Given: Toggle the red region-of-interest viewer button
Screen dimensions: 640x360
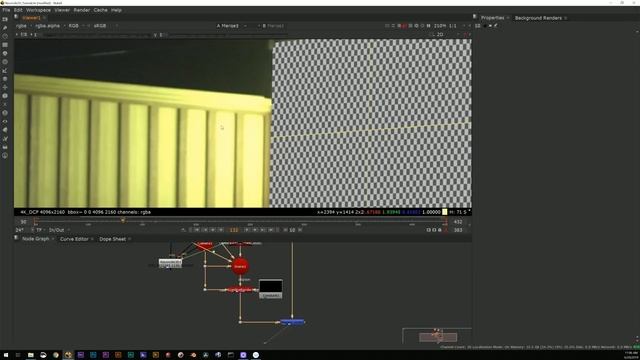Looking at the screenshot, I should coord(404,26).
